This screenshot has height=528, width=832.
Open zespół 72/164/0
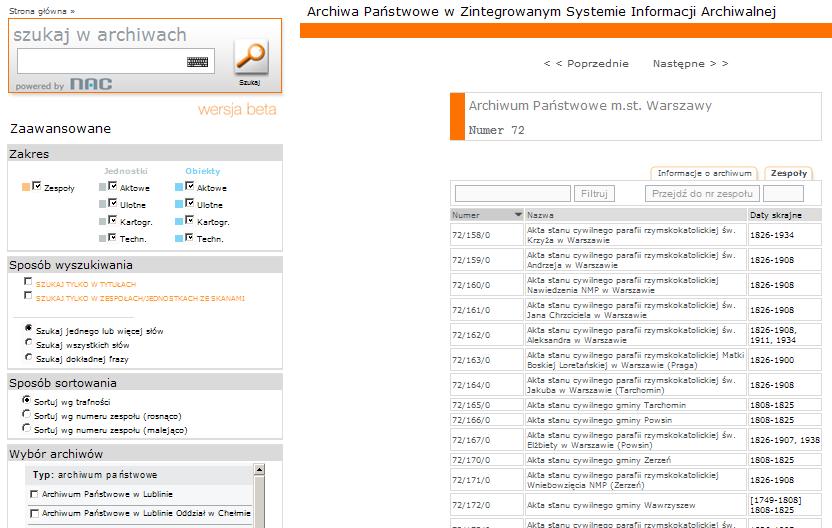click(471, 385)
